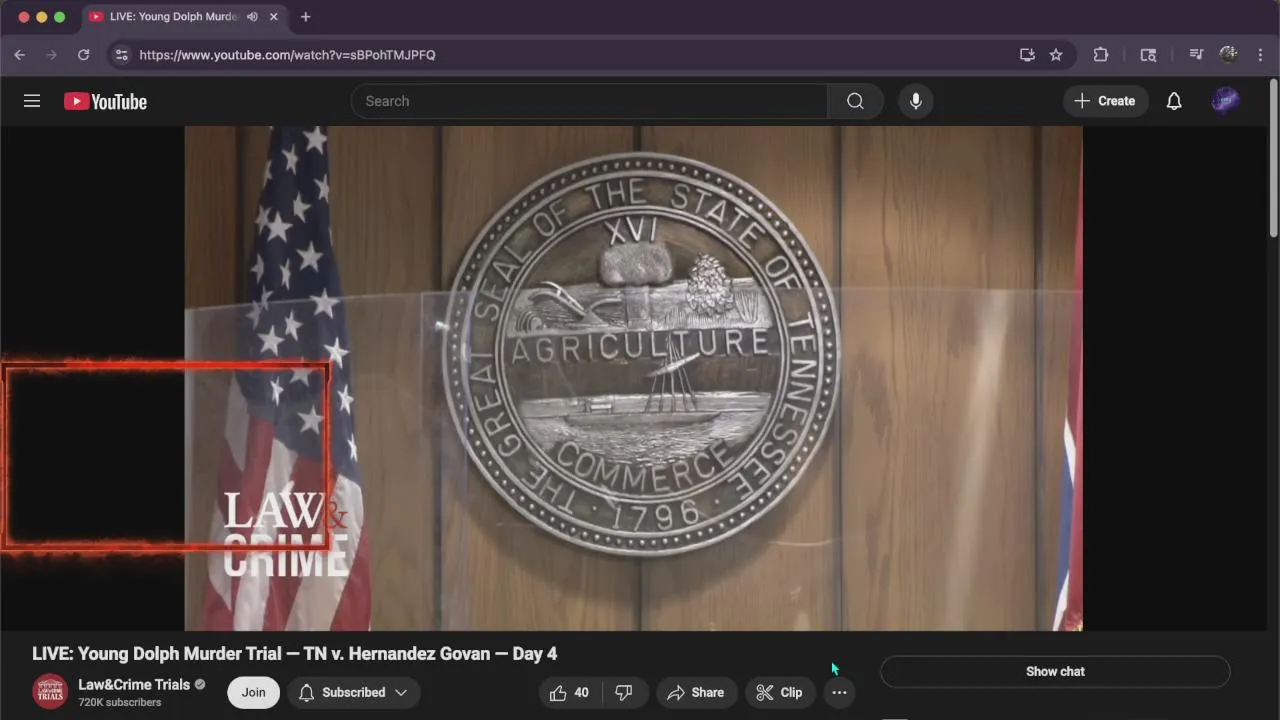Open the side panel search icon

pos(1148,55)
